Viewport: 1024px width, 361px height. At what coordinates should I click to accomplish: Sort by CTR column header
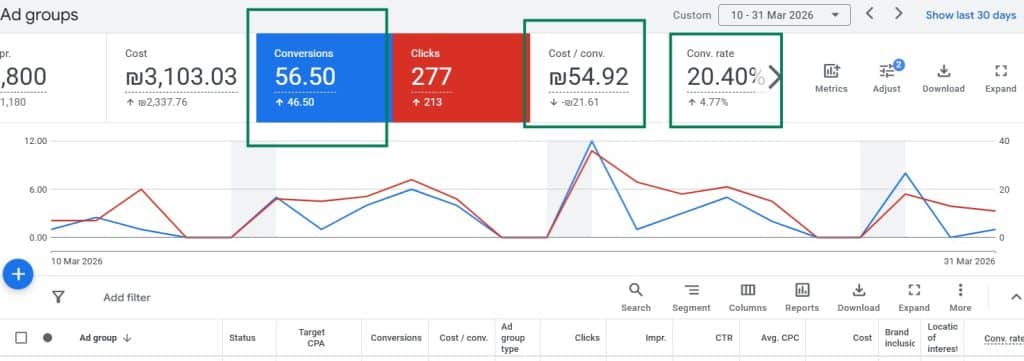pyautogui.click(x=724, y=337)
